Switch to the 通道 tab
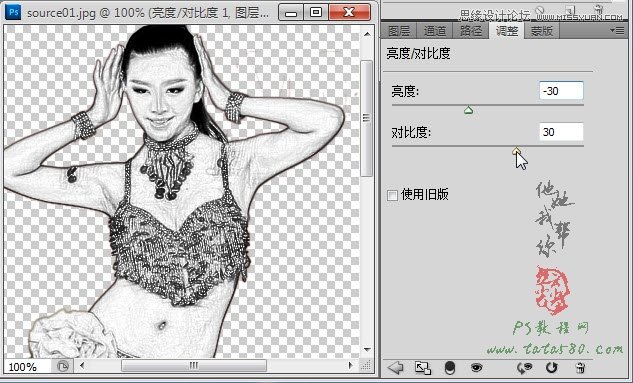The height and width of the screenshot is (383, 633). coord(435,31)
